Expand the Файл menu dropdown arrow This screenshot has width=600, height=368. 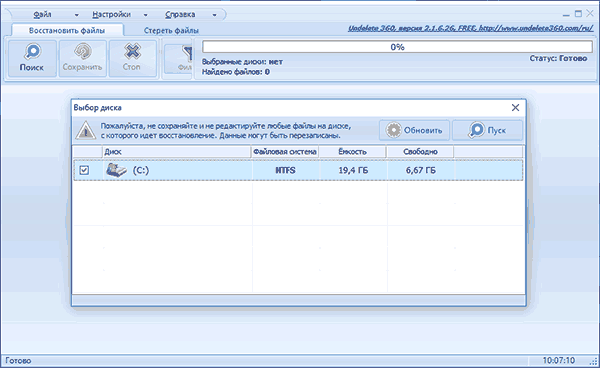[77, 15]
